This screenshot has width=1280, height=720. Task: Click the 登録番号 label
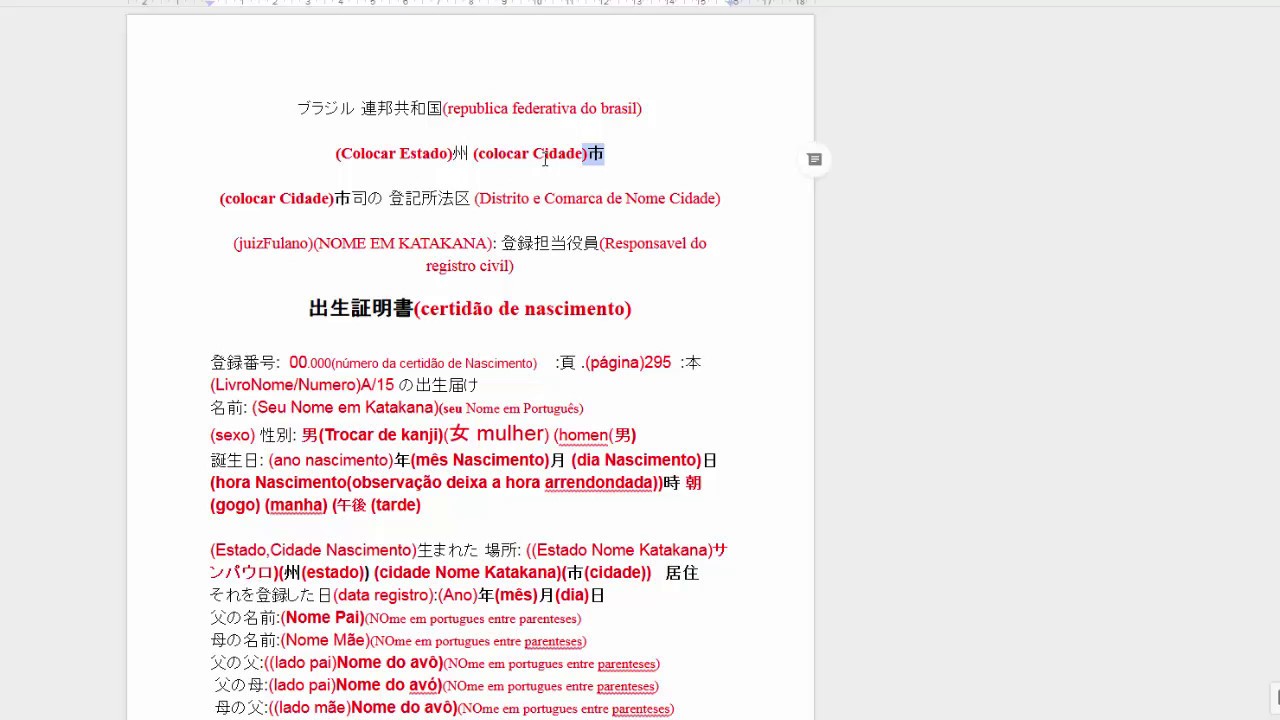[242, 363]
